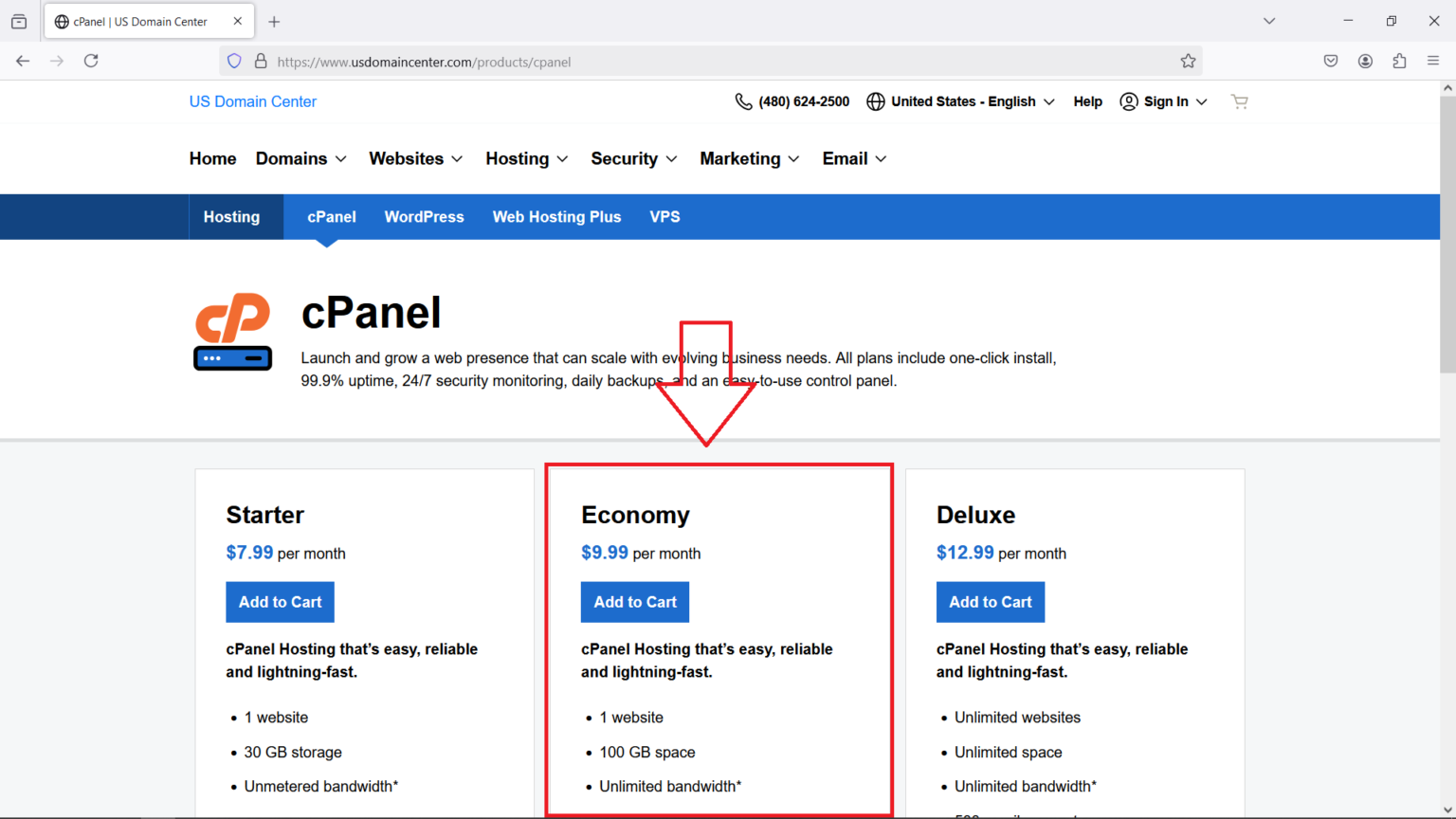Click the cPanel logo icon
This screenshot has width=1456, height=819.
click(x=232, y=332)
